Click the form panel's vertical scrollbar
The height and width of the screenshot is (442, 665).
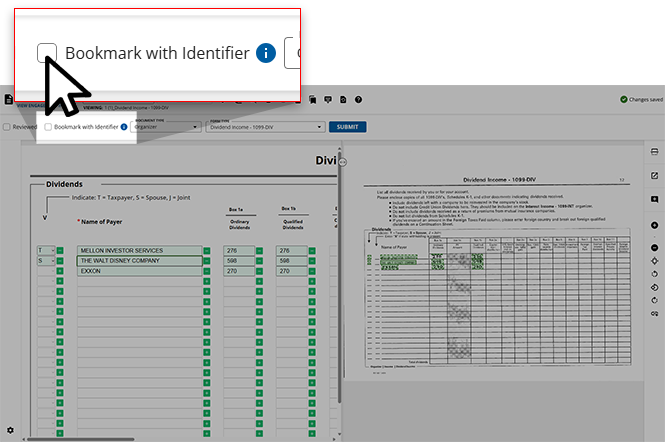[339, 276]
